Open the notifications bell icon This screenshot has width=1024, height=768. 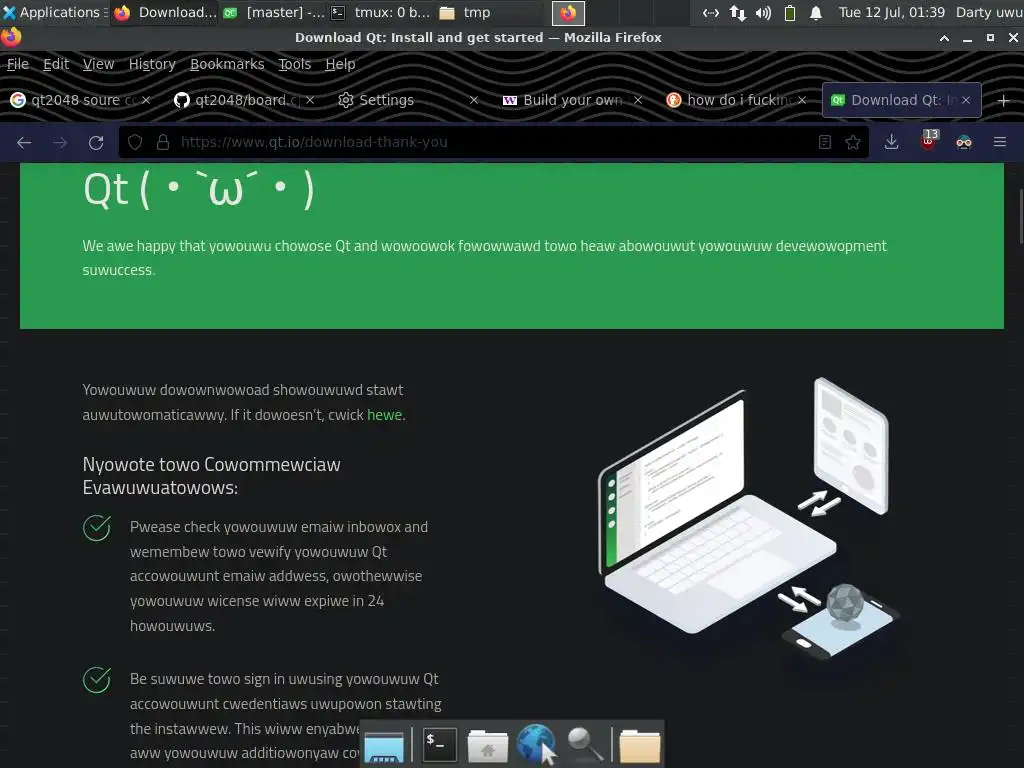[816, 12]
